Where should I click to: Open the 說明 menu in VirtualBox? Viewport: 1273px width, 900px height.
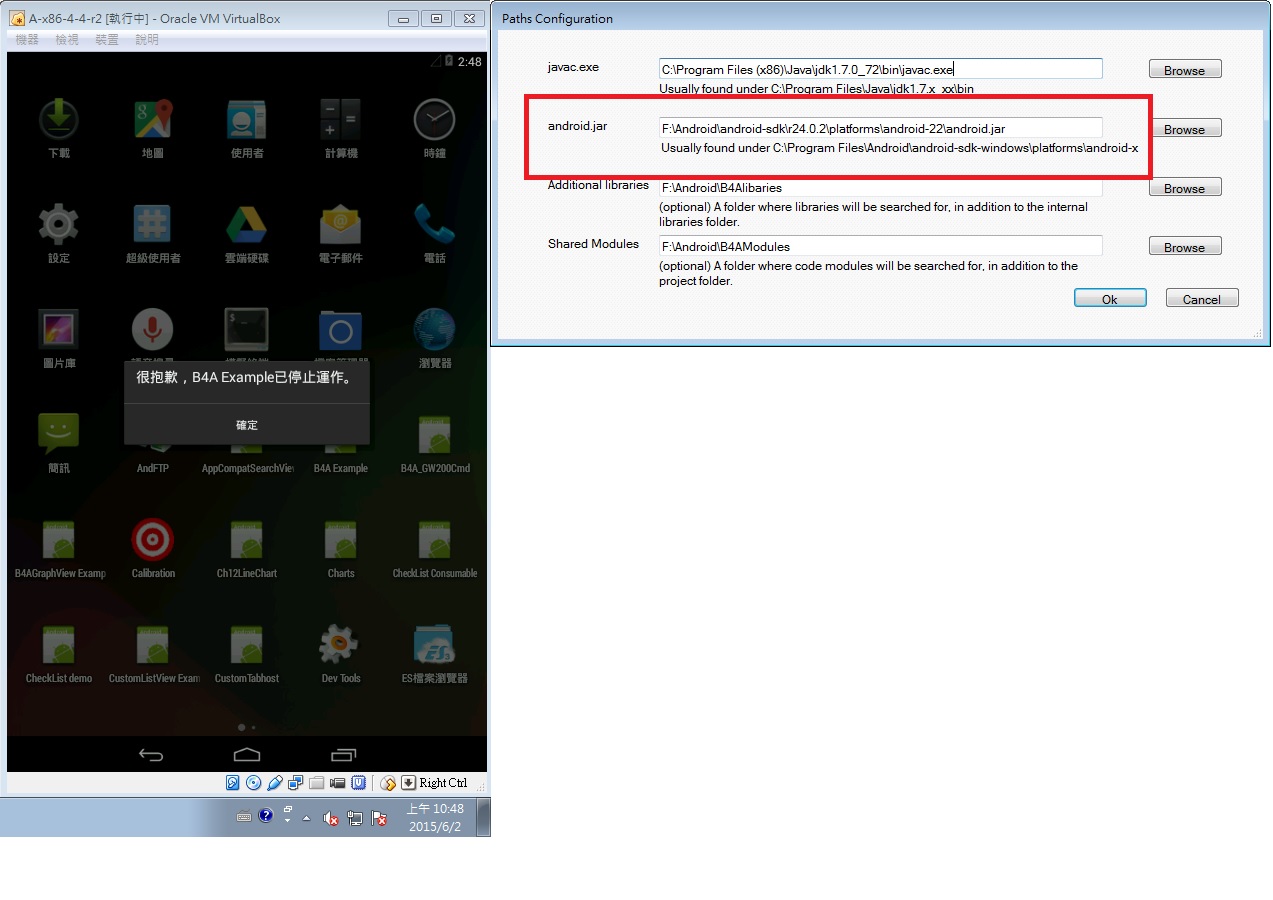click(147, 40)
